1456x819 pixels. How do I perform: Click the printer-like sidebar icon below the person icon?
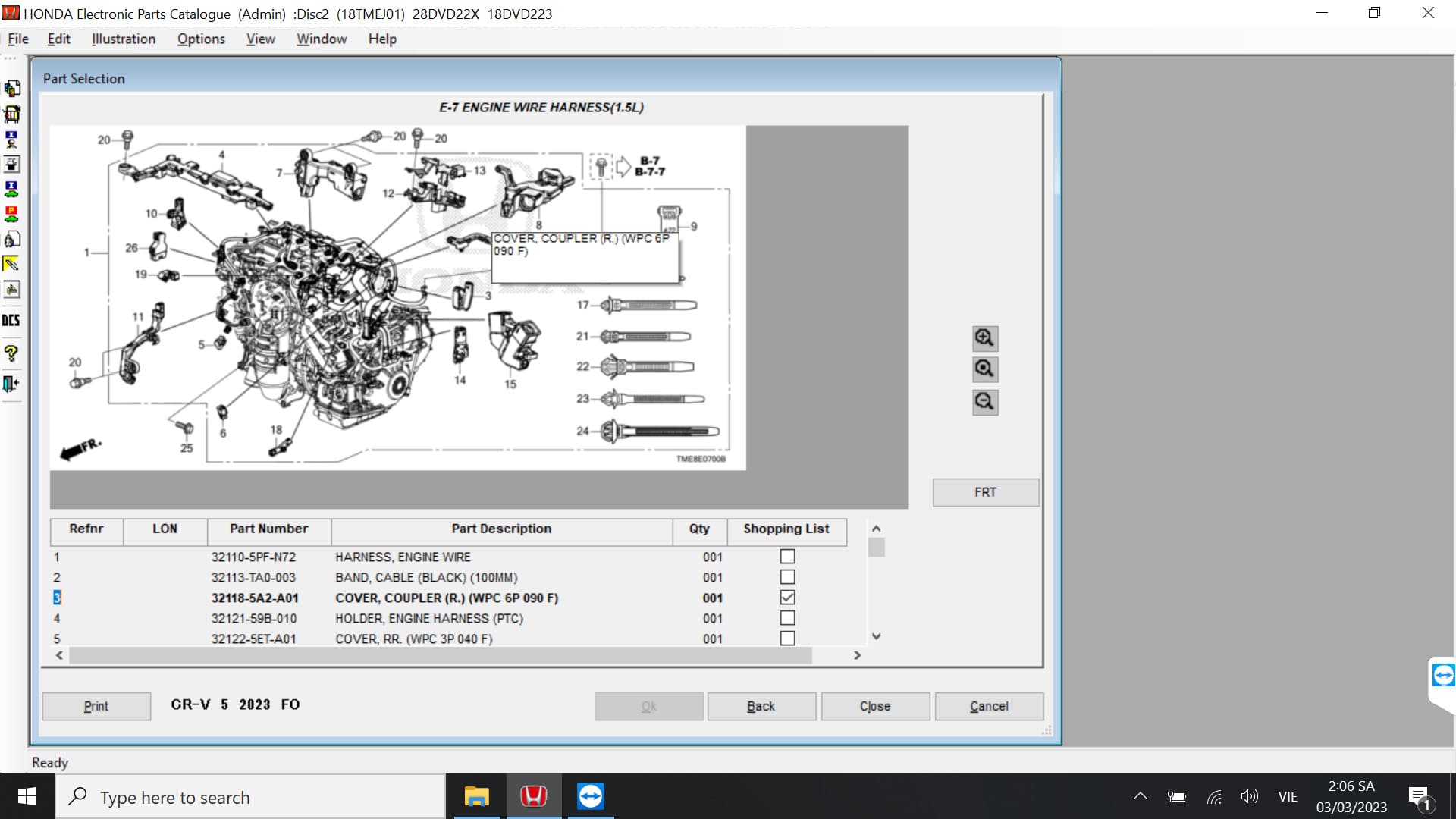tap(11, 164)
